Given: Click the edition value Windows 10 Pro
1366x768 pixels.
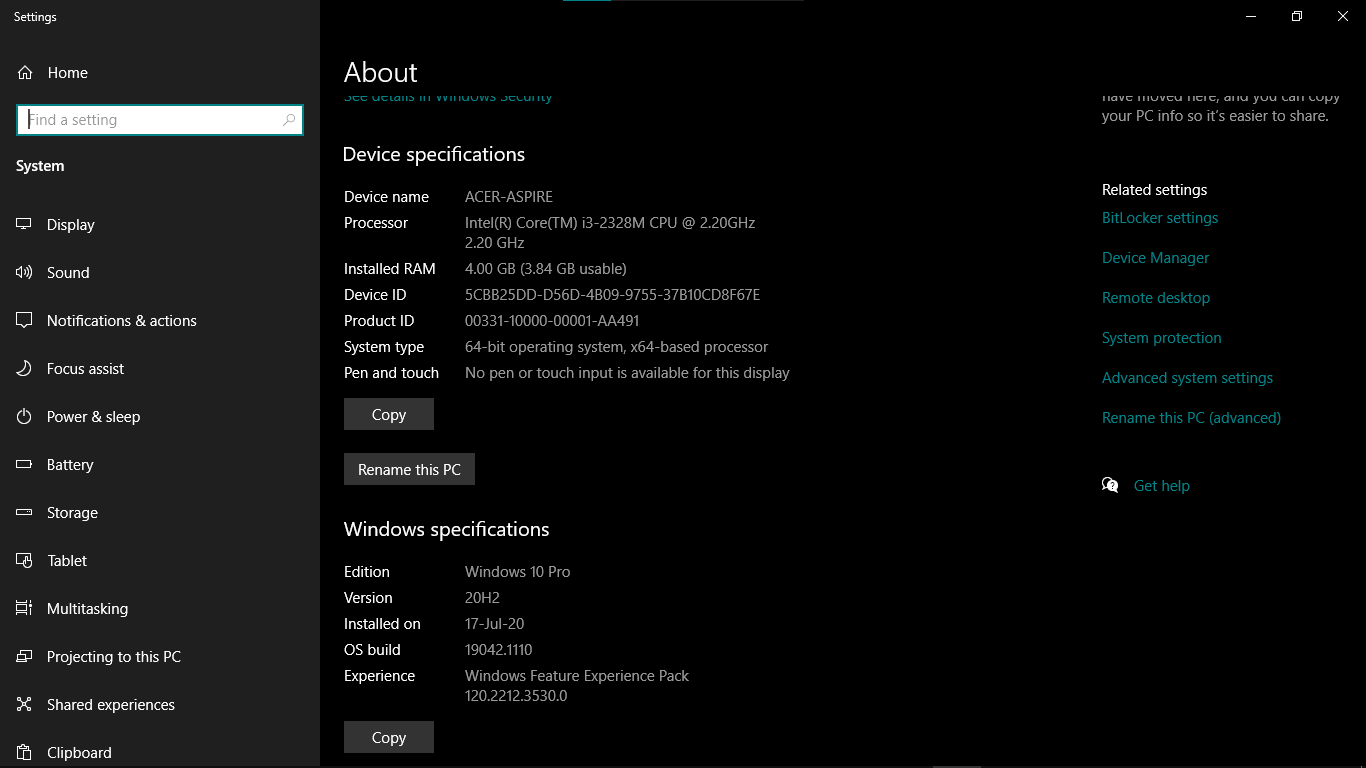Looking at the screenshot, I should coord(517,572).
